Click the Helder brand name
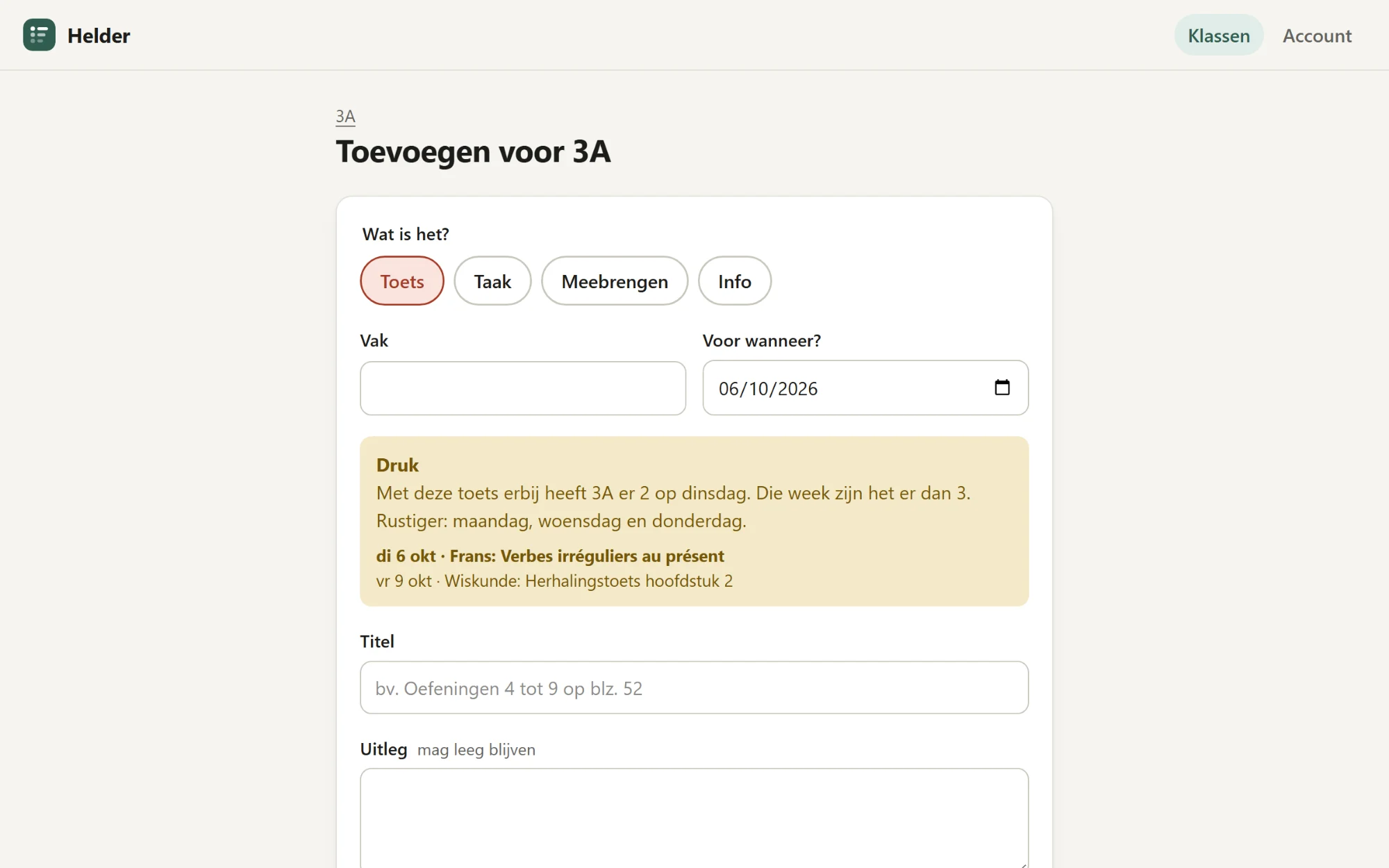1389x868 pixels. coord(99,35)
